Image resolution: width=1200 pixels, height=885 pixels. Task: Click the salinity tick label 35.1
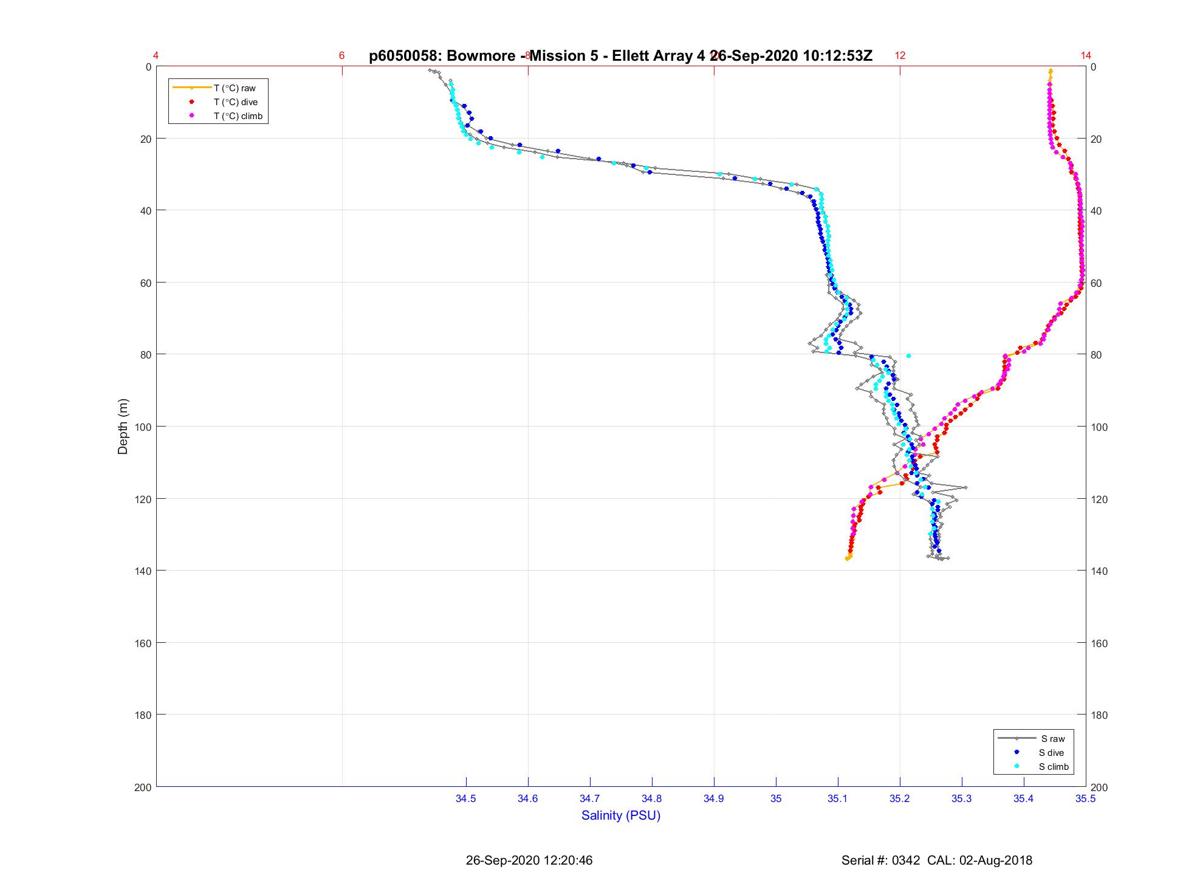click(838, 798)
